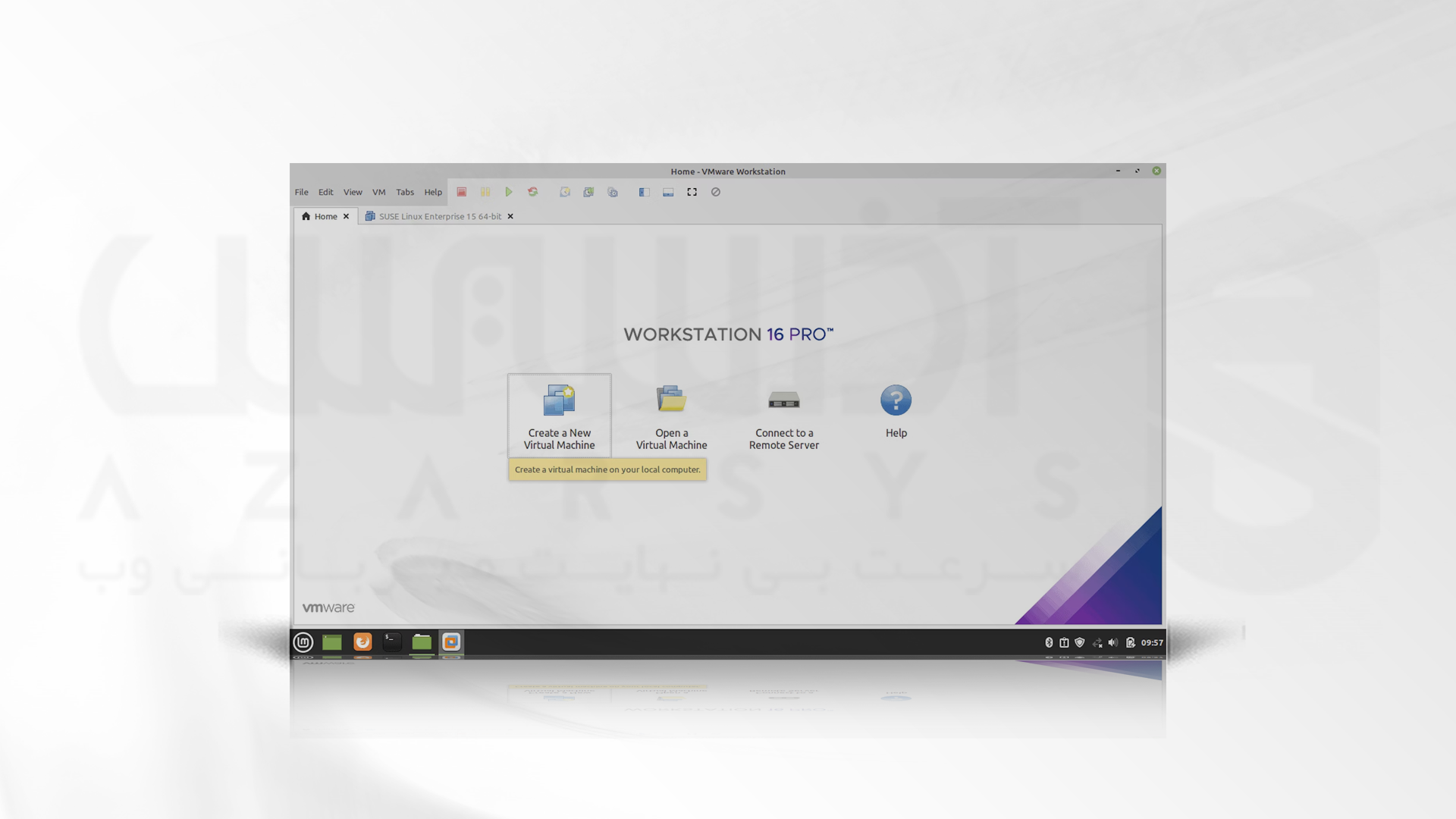This screenshot has width=1456, height=819.
Task: Click the Help icon
Action: click(x=896, y=400)
